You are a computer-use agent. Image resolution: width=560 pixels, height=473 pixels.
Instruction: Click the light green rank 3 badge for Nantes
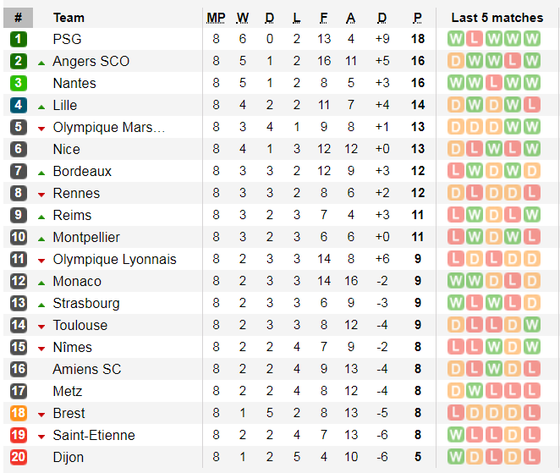(x=18, y=83)
